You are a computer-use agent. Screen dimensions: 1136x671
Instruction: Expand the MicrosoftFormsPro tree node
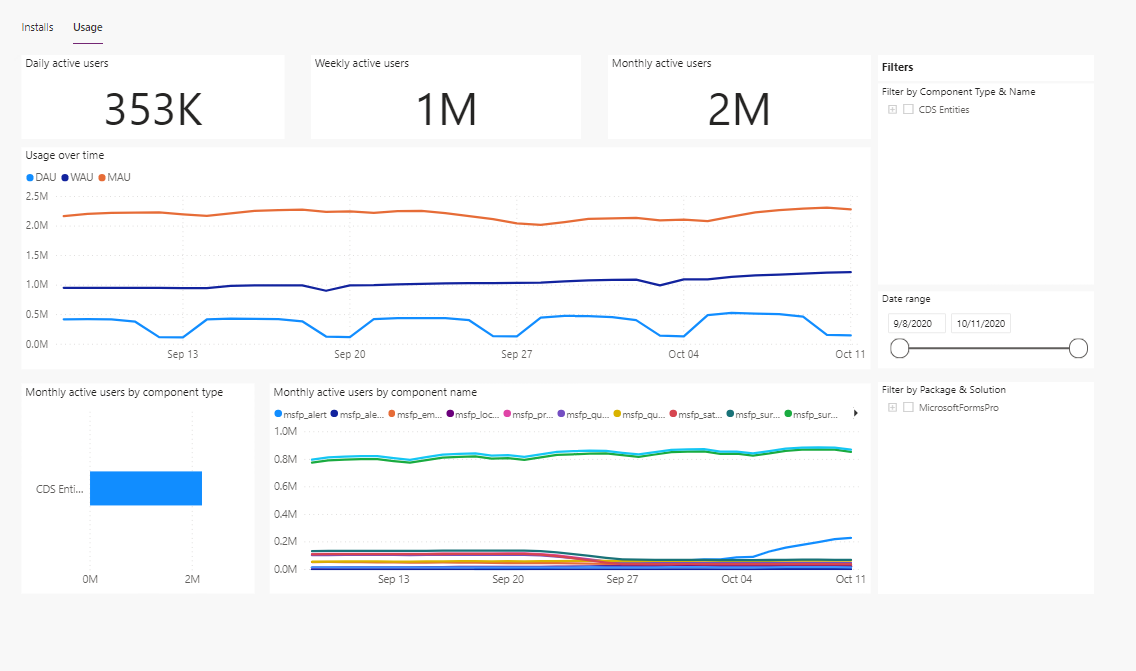tap(892, 408)
